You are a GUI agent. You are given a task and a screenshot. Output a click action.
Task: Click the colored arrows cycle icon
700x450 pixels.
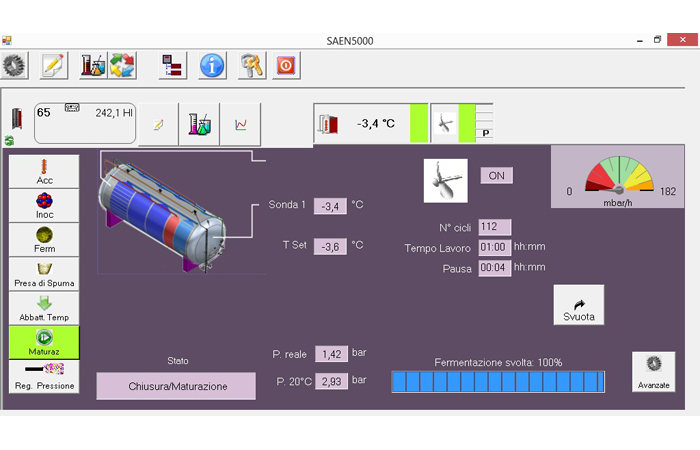pyautogui.click(x=122, y=65)
